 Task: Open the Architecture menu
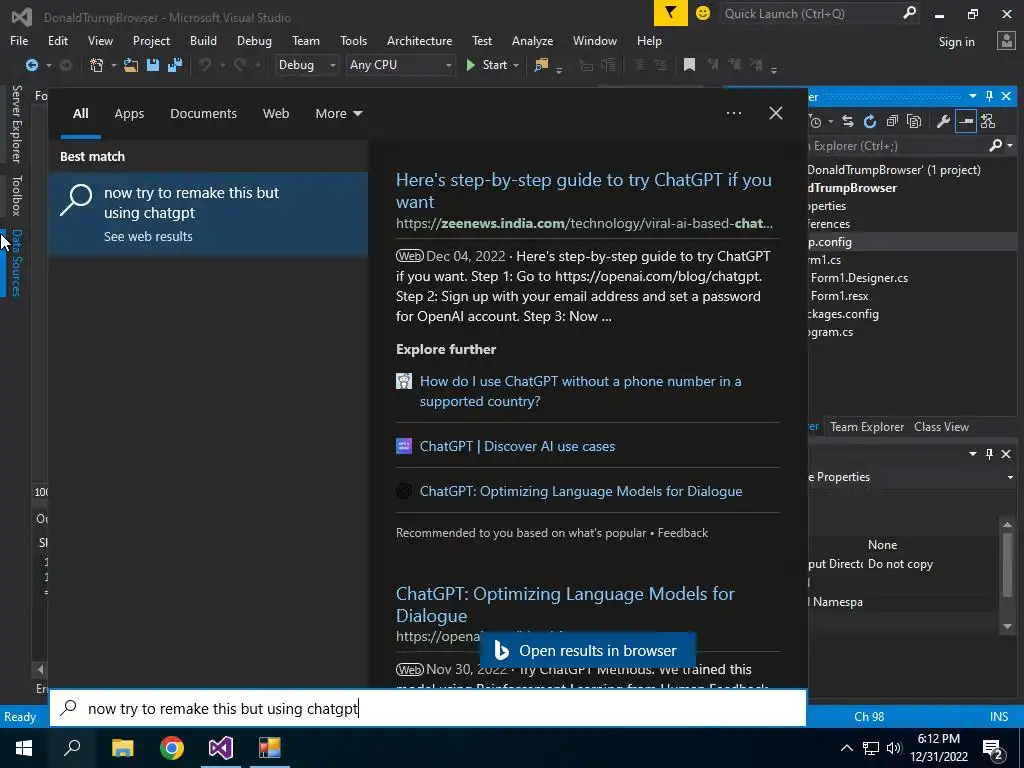pyautogui.click(x=419, y=40)
